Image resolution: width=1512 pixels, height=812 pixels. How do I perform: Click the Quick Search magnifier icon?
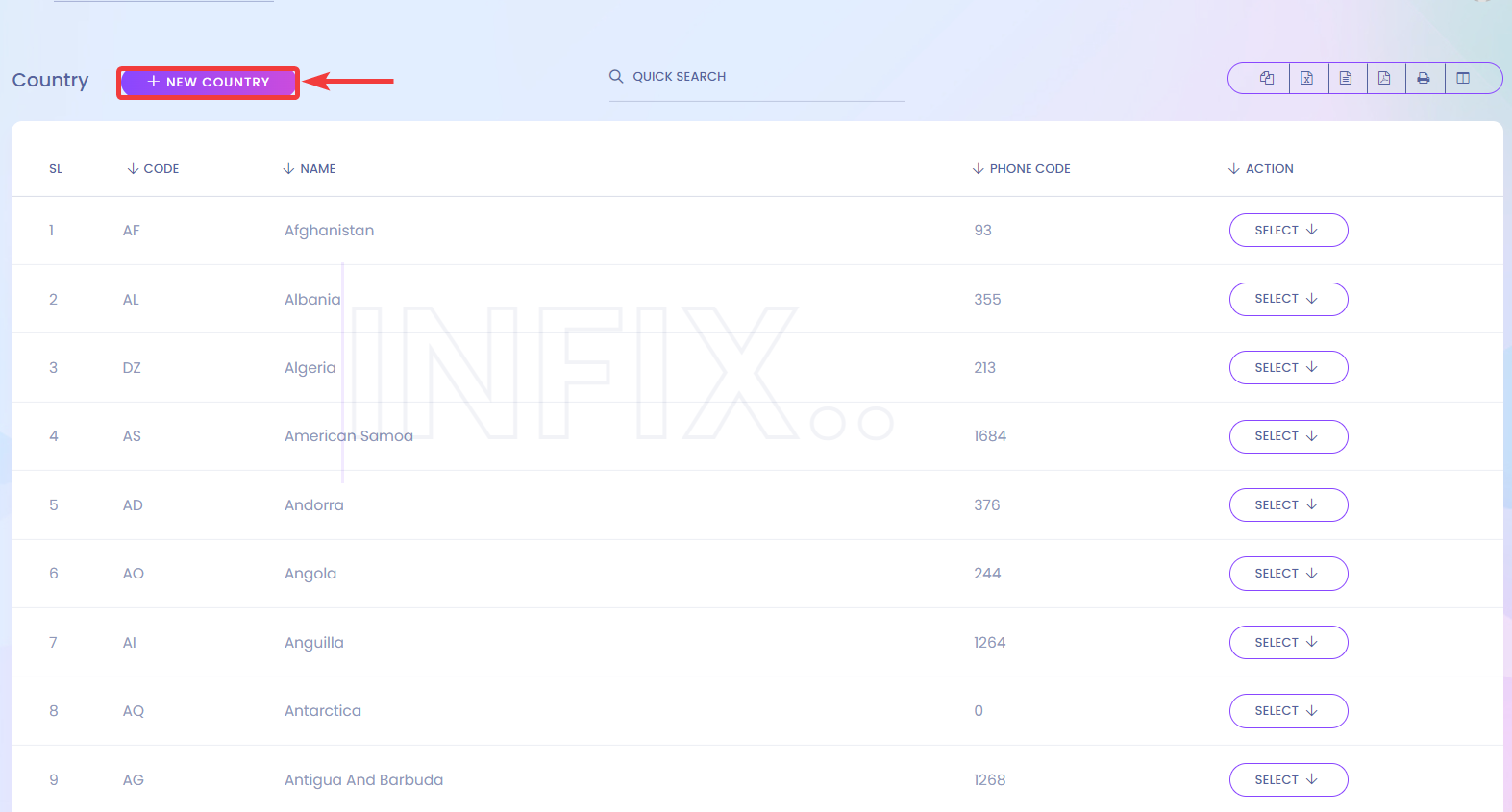click(616, 76)
